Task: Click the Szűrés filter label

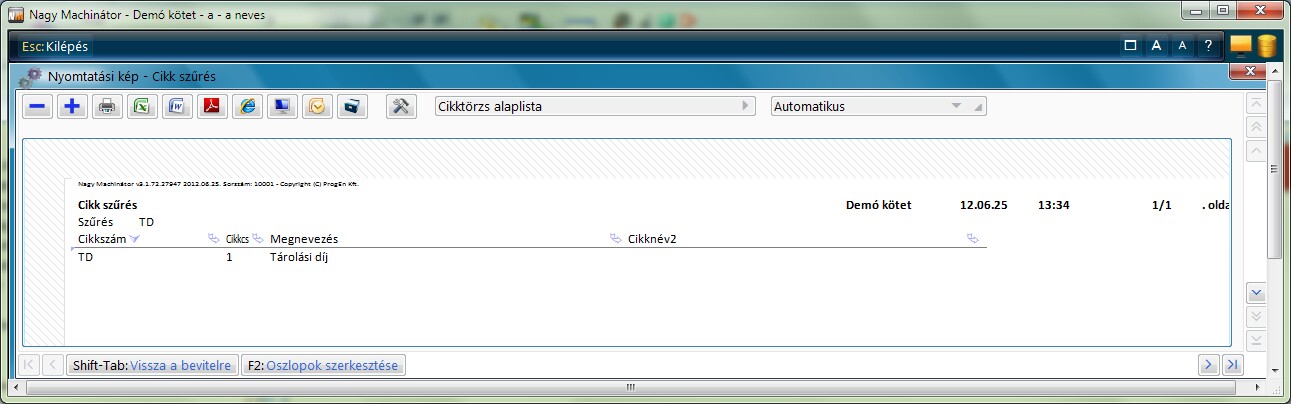Action: (95, 221)
